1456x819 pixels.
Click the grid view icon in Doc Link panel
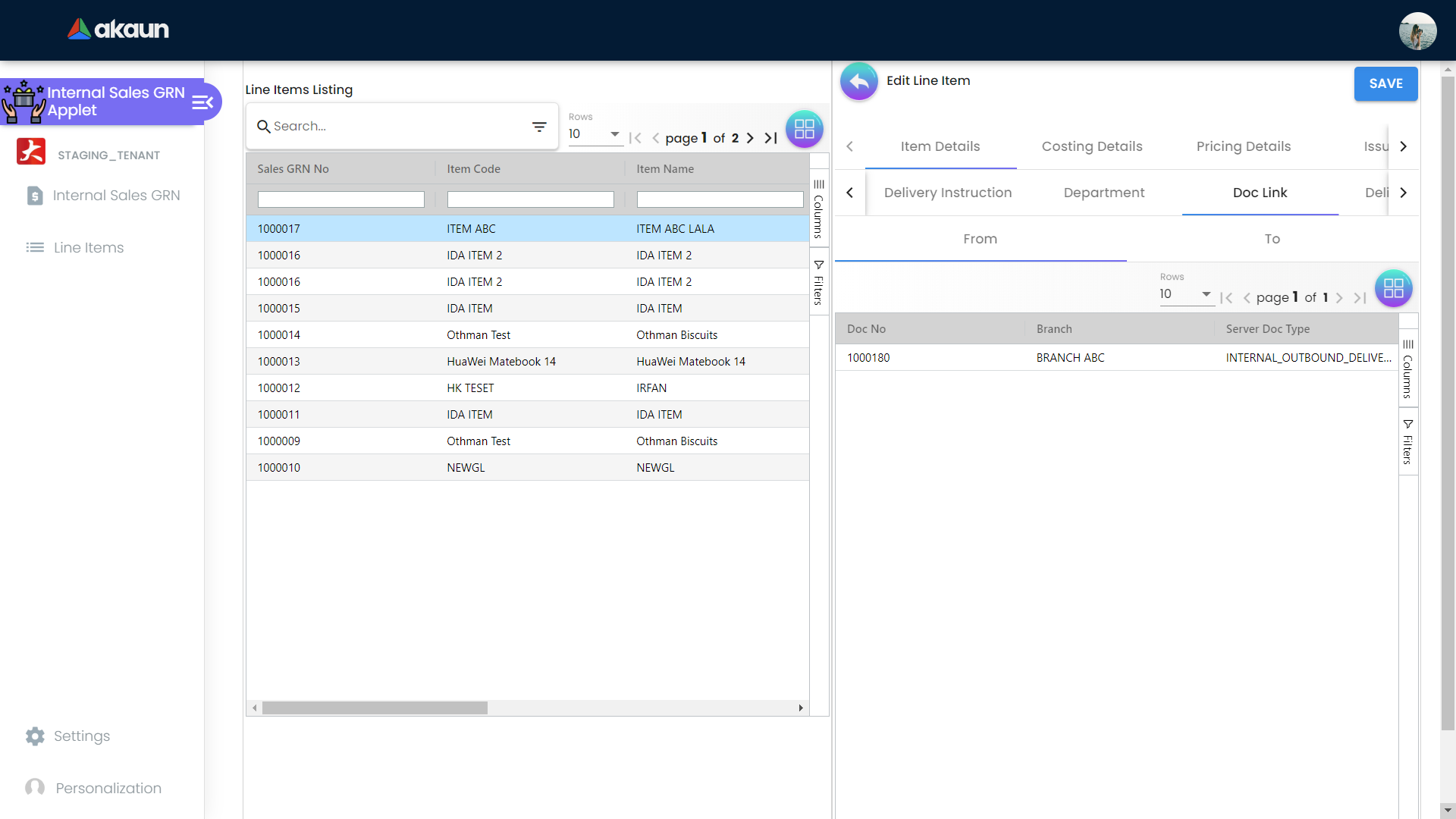(1393, 288)
